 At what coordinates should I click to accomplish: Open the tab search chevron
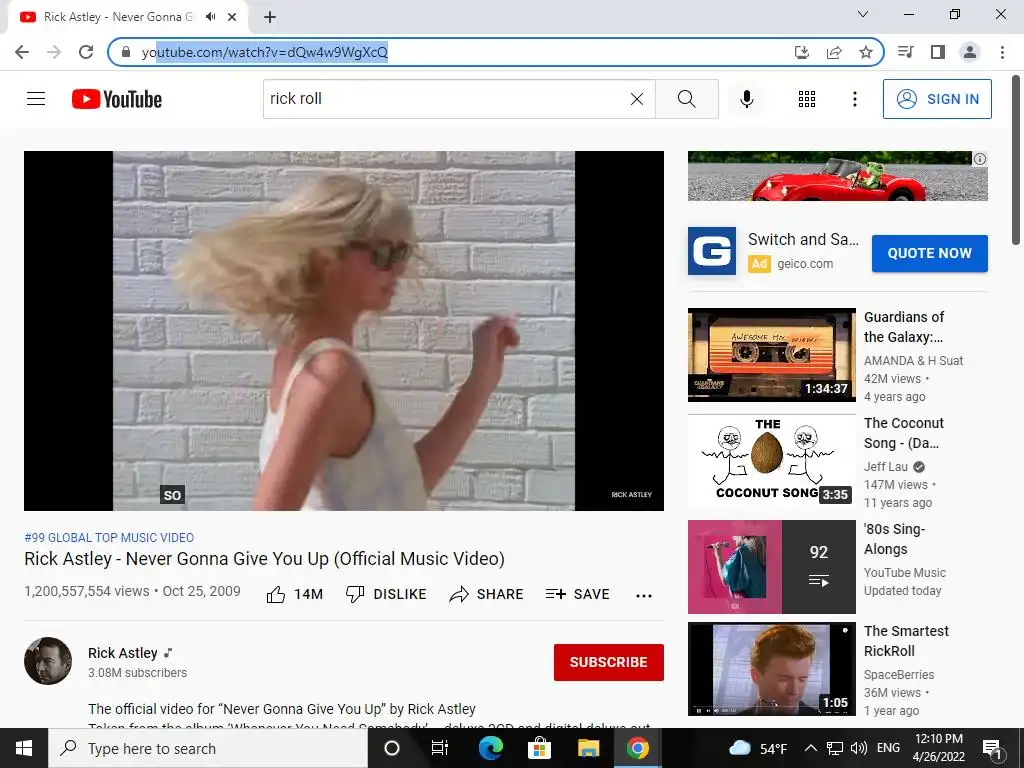(863, 14)
